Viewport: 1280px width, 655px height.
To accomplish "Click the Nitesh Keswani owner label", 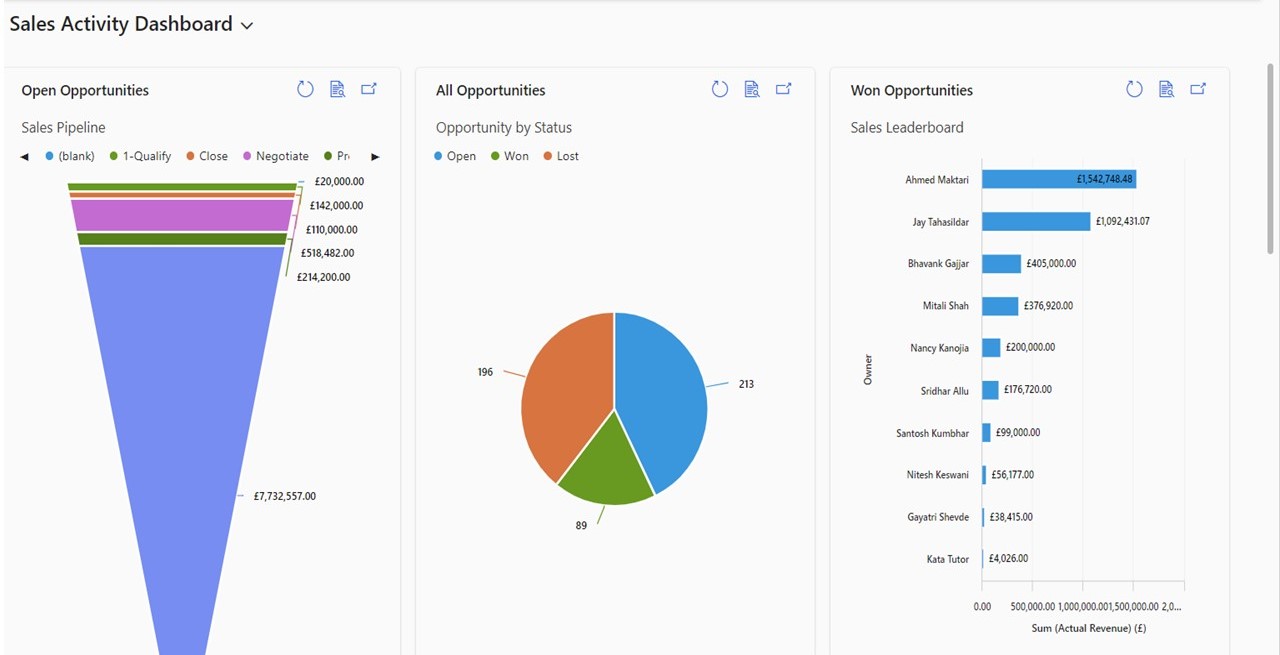I will tap(938, 475).
